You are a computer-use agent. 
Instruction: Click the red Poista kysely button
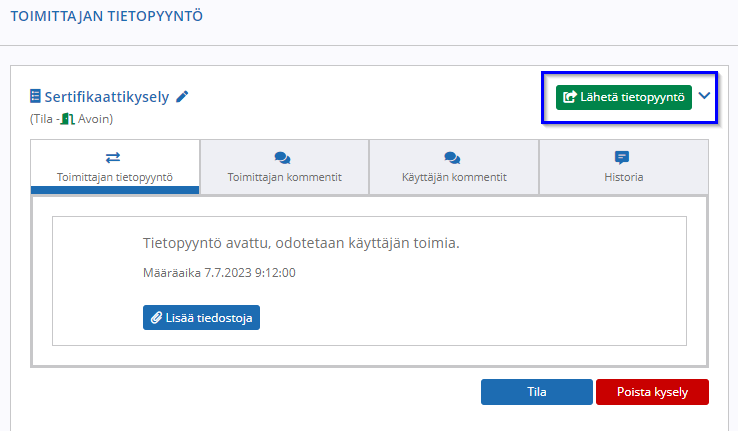(652, 392)
